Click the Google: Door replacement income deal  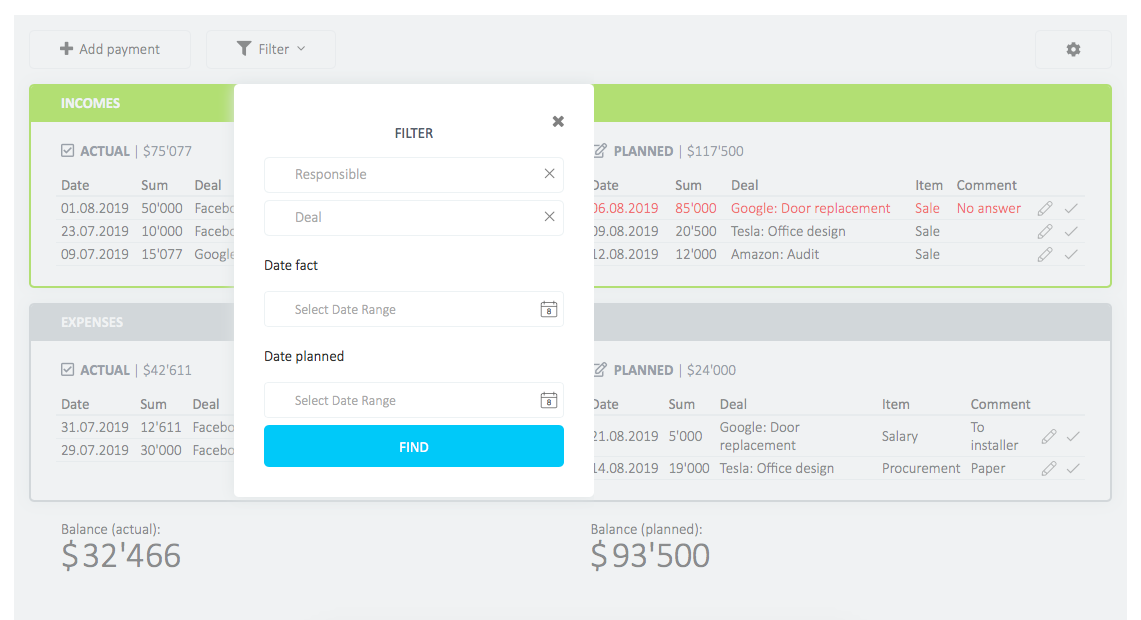(x=811, y=208)
